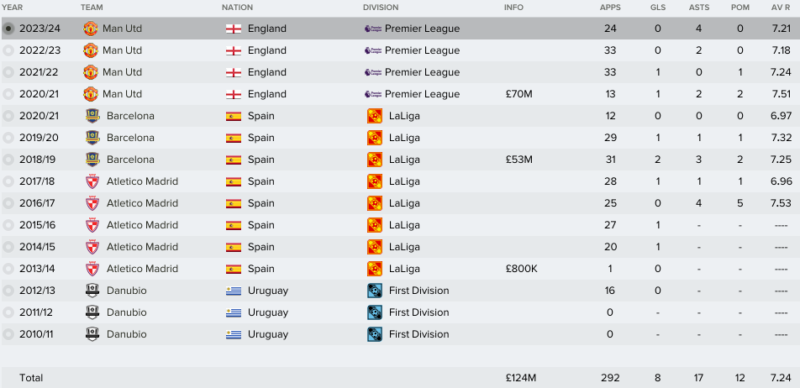
Task: Click the Barcelona badge in 2019/20 row
Action: tap(92, 138)
